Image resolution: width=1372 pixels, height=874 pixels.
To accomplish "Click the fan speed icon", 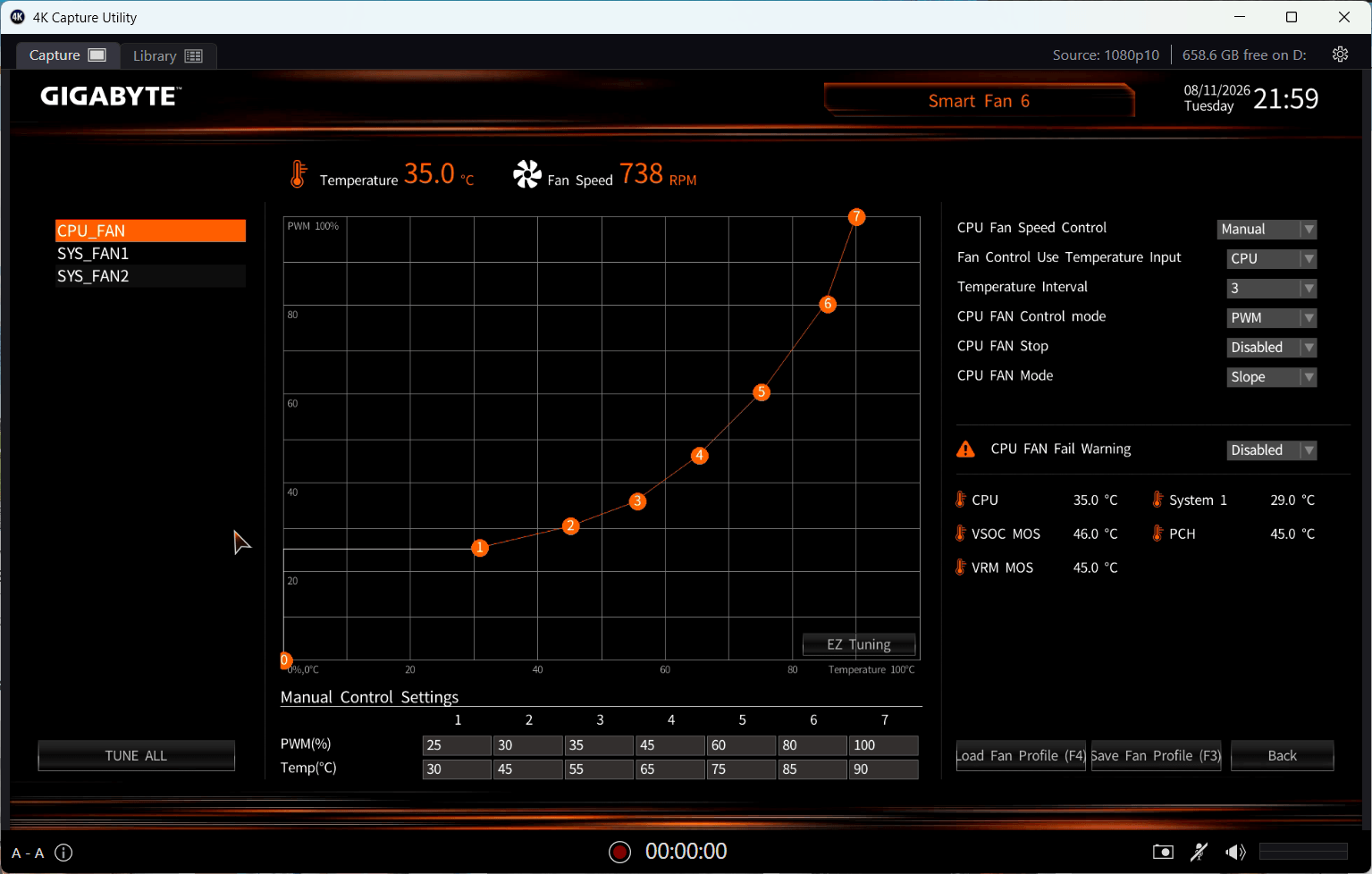I will point(527,174).
